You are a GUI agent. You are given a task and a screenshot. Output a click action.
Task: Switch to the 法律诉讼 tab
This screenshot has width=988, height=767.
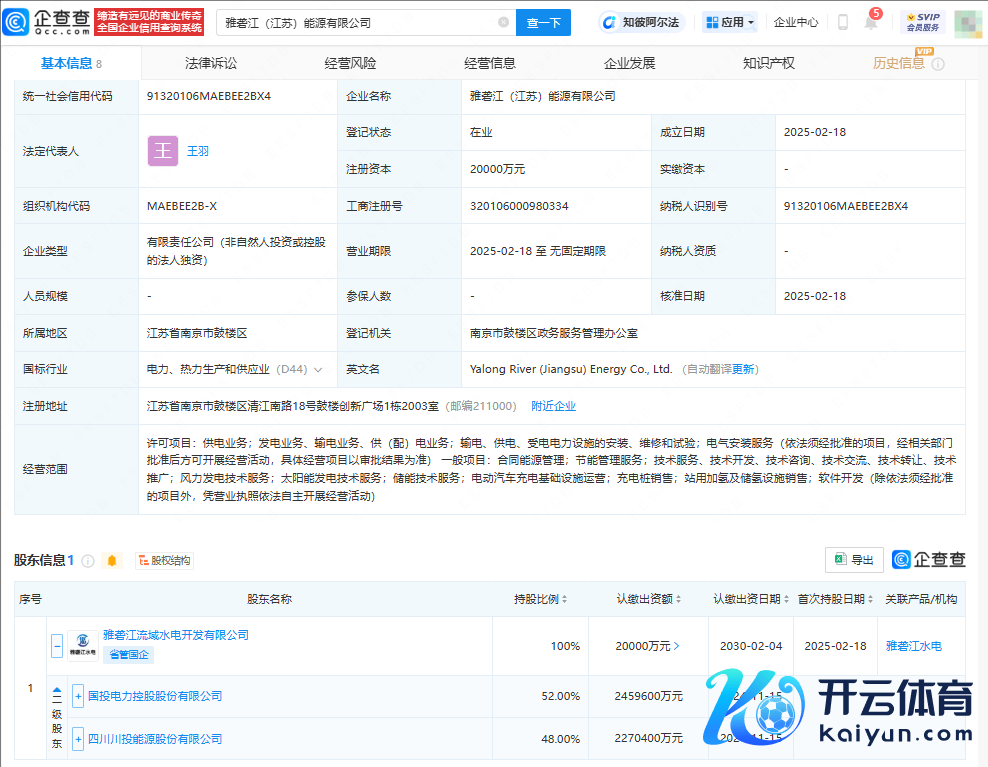(211, 63)
